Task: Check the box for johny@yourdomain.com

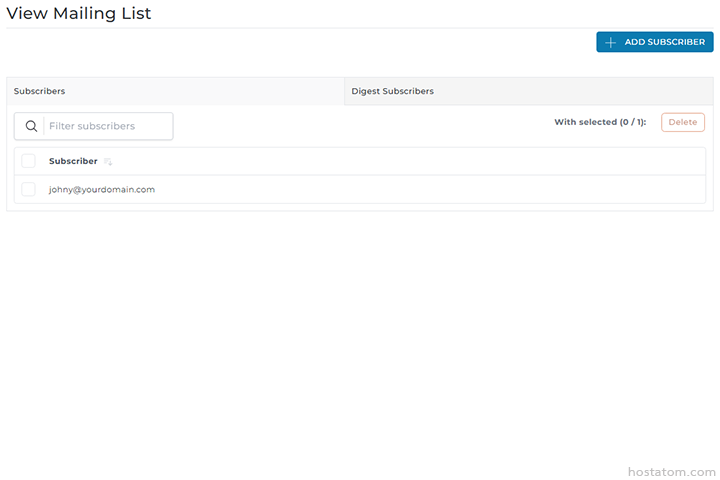Action: (x=28, y=189)
